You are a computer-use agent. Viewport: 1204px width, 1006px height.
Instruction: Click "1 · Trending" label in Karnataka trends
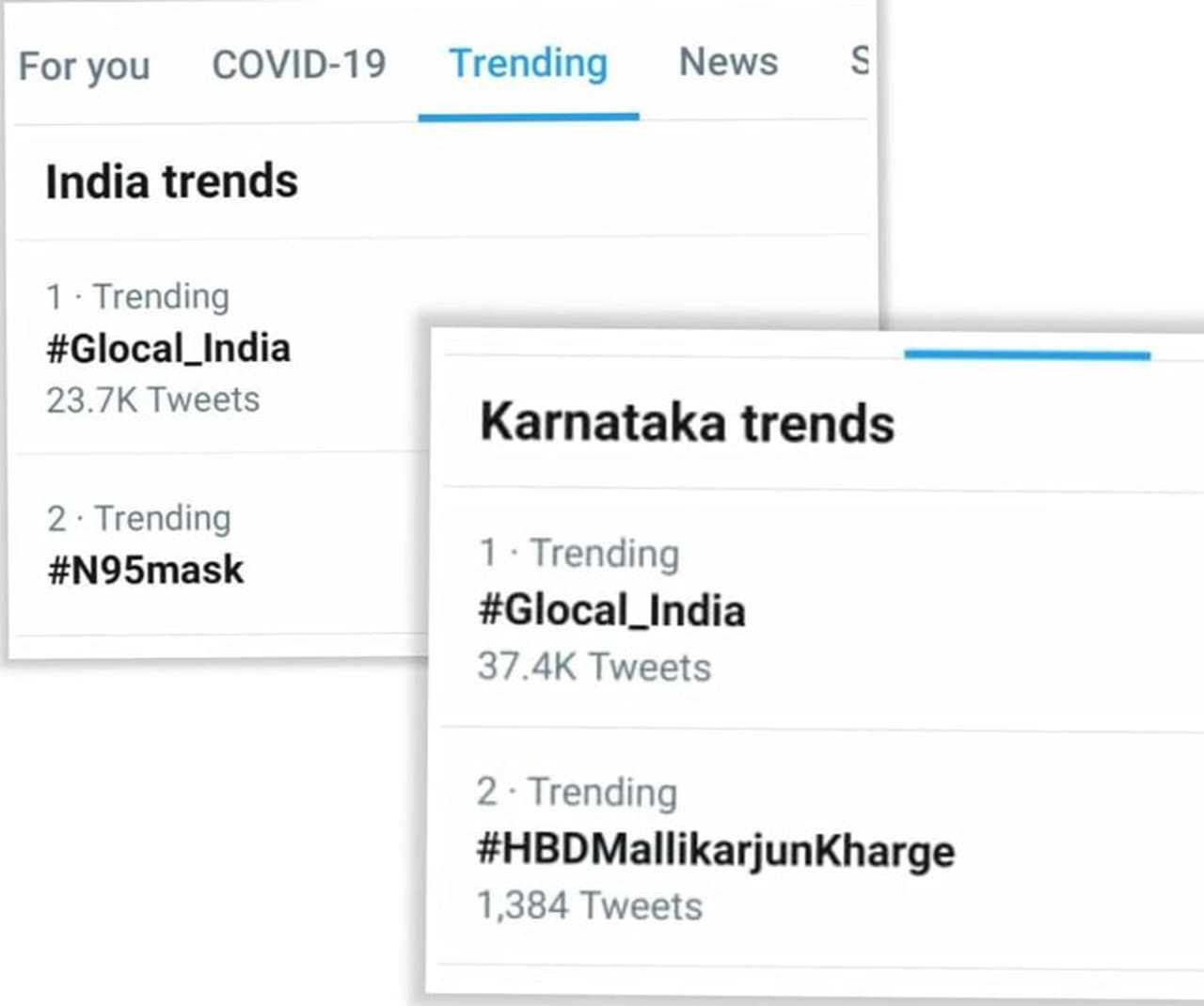pyautogui.click(x=578, y=554)
